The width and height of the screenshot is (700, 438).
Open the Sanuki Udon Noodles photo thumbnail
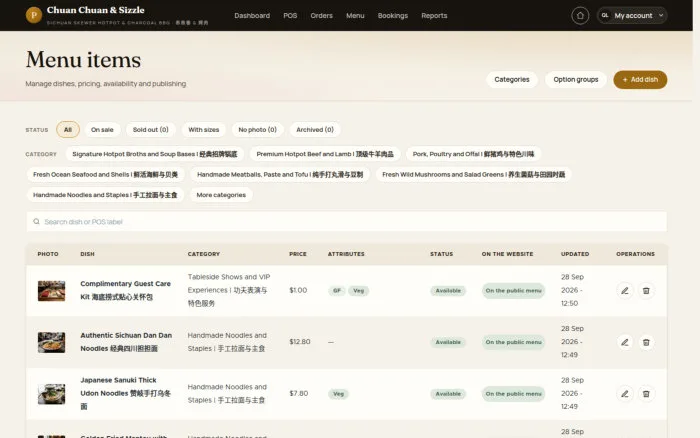(51, 394)
